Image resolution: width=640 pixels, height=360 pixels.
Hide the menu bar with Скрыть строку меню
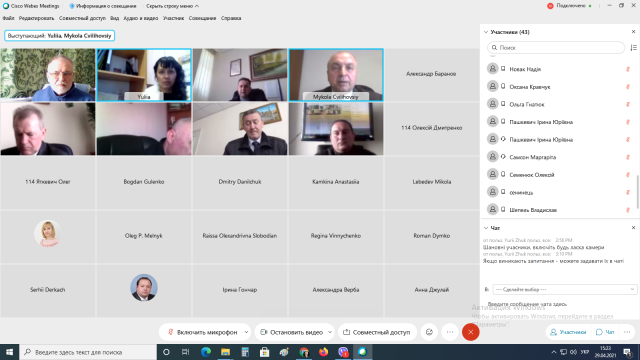pyautogui.click(x=172, y=6)
